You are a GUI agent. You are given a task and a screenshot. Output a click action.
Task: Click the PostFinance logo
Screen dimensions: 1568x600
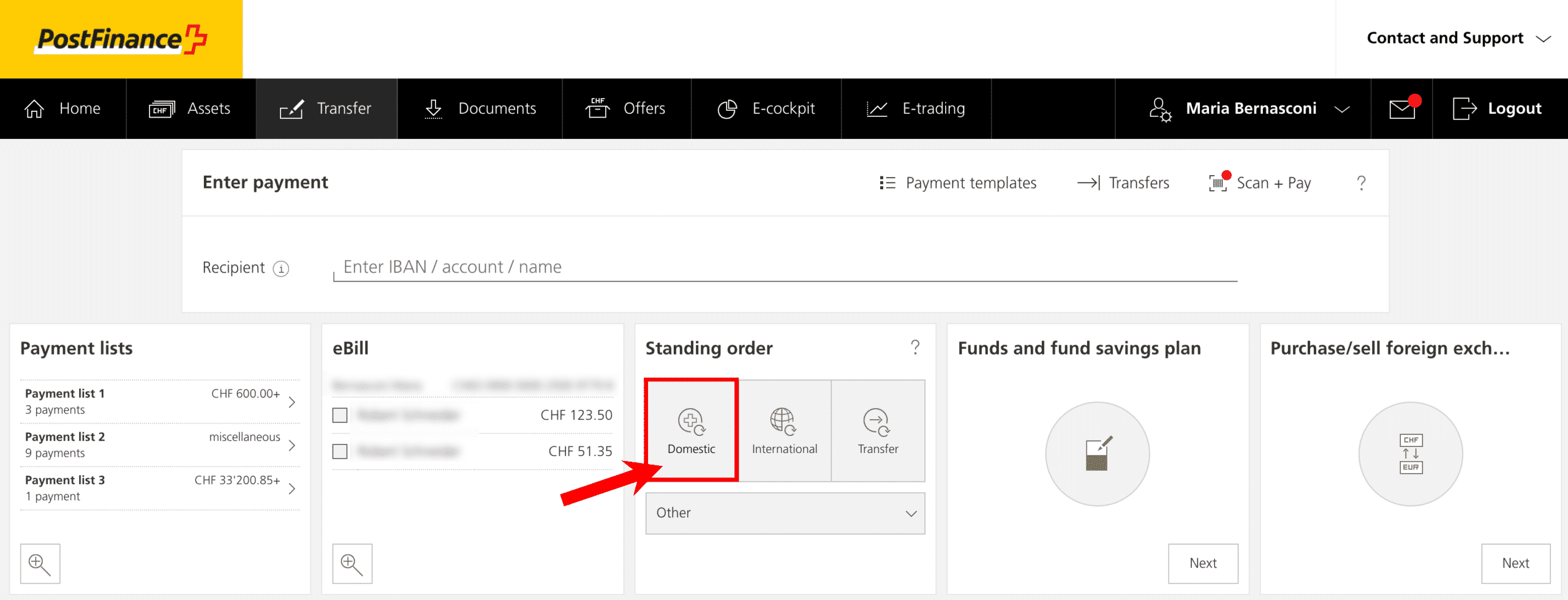(x=121, y=39)
